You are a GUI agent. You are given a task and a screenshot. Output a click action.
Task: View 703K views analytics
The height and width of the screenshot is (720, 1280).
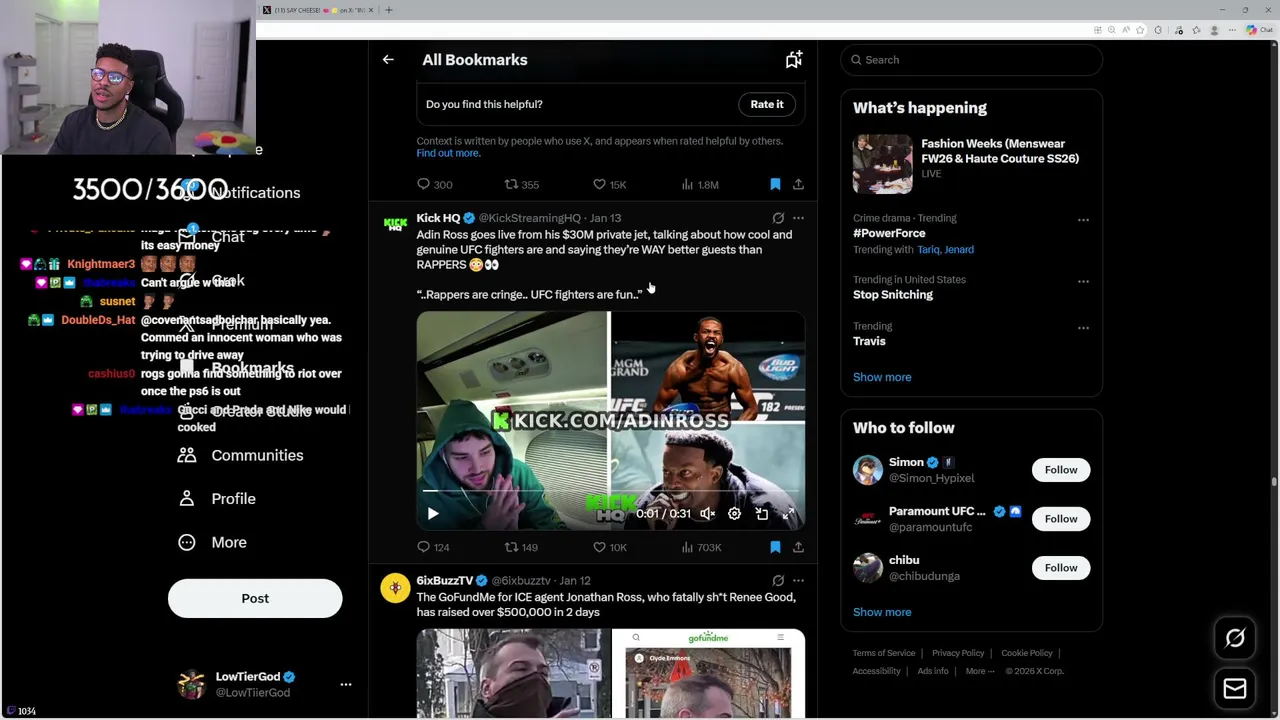(x=701, y=548)
